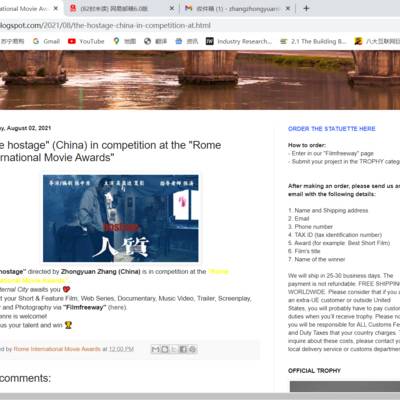
Task: Close the Gmail inbox tab
Action: pos(288,8)
